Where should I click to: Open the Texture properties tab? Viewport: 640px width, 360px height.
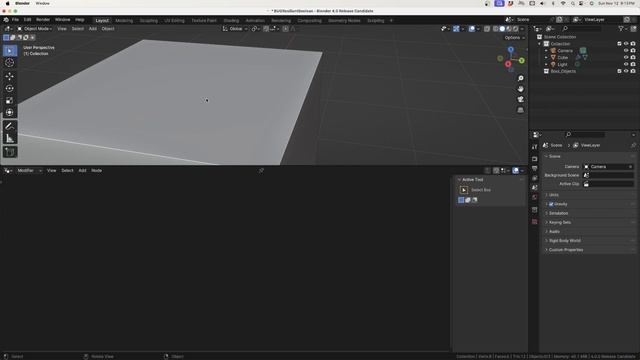(535, 222)
